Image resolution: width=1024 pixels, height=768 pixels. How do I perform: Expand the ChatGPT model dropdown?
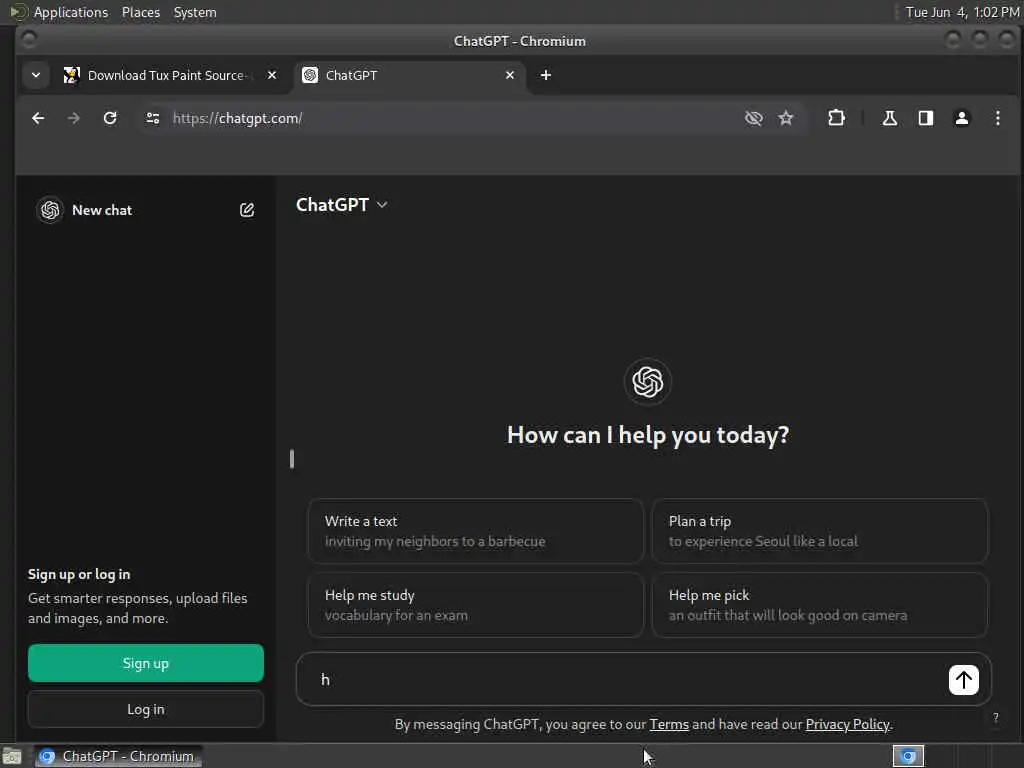pyautogui.click(x=342, y=204)
